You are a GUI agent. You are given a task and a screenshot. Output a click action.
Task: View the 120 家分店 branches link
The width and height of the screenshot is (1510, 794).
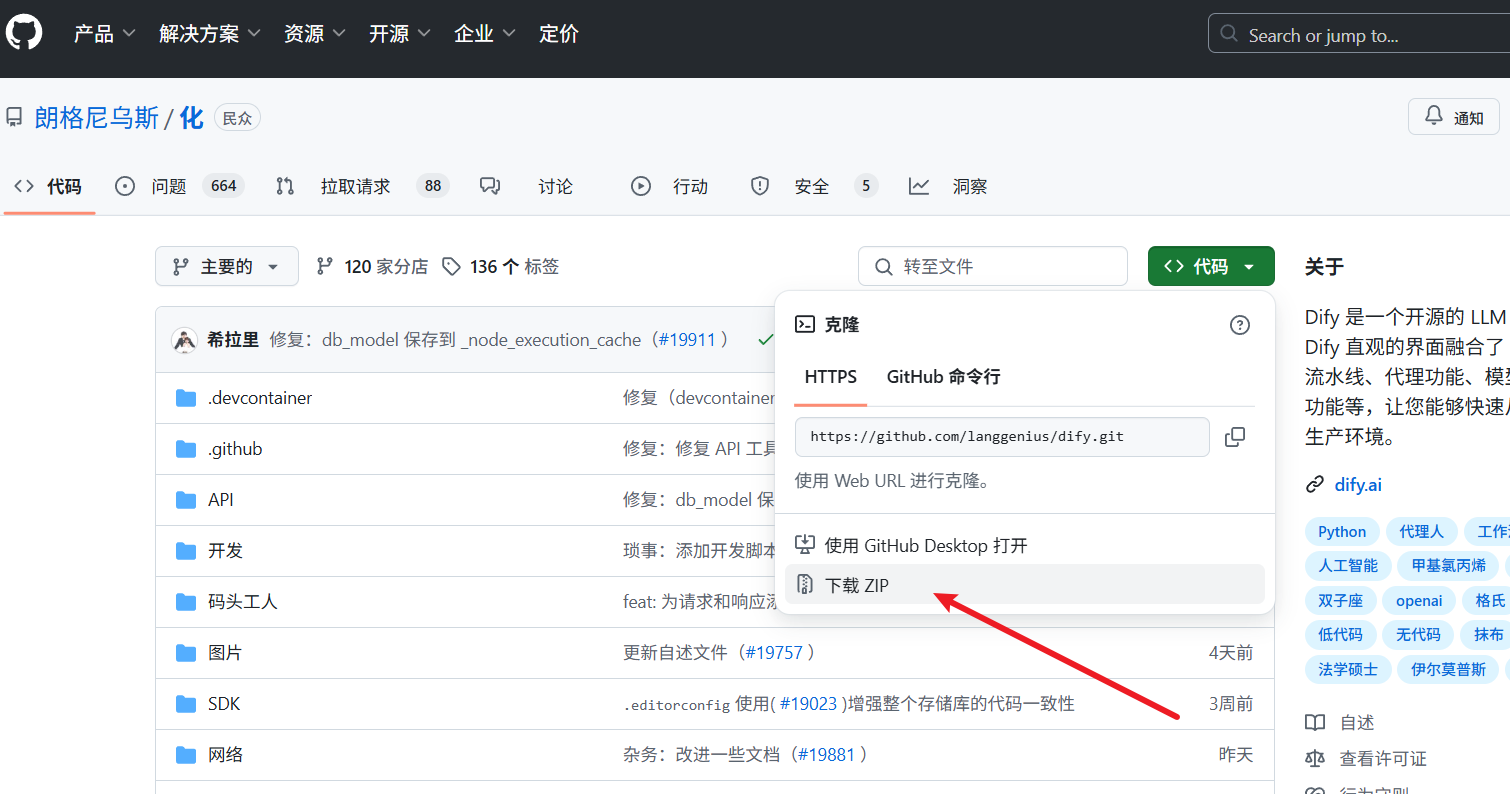(372, 267)
